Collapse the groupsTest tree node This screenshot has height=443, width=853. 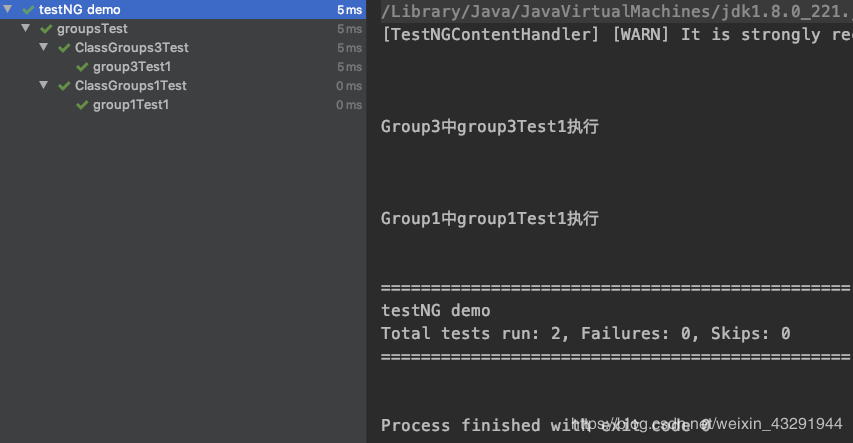point(25,29)
